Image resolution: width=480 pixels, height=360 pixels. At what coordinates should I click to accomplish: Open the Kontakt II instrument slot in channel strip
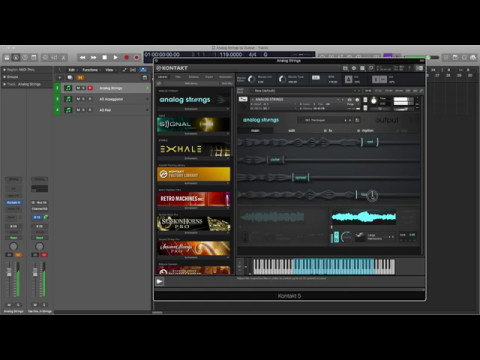click(x=14, y=202)
